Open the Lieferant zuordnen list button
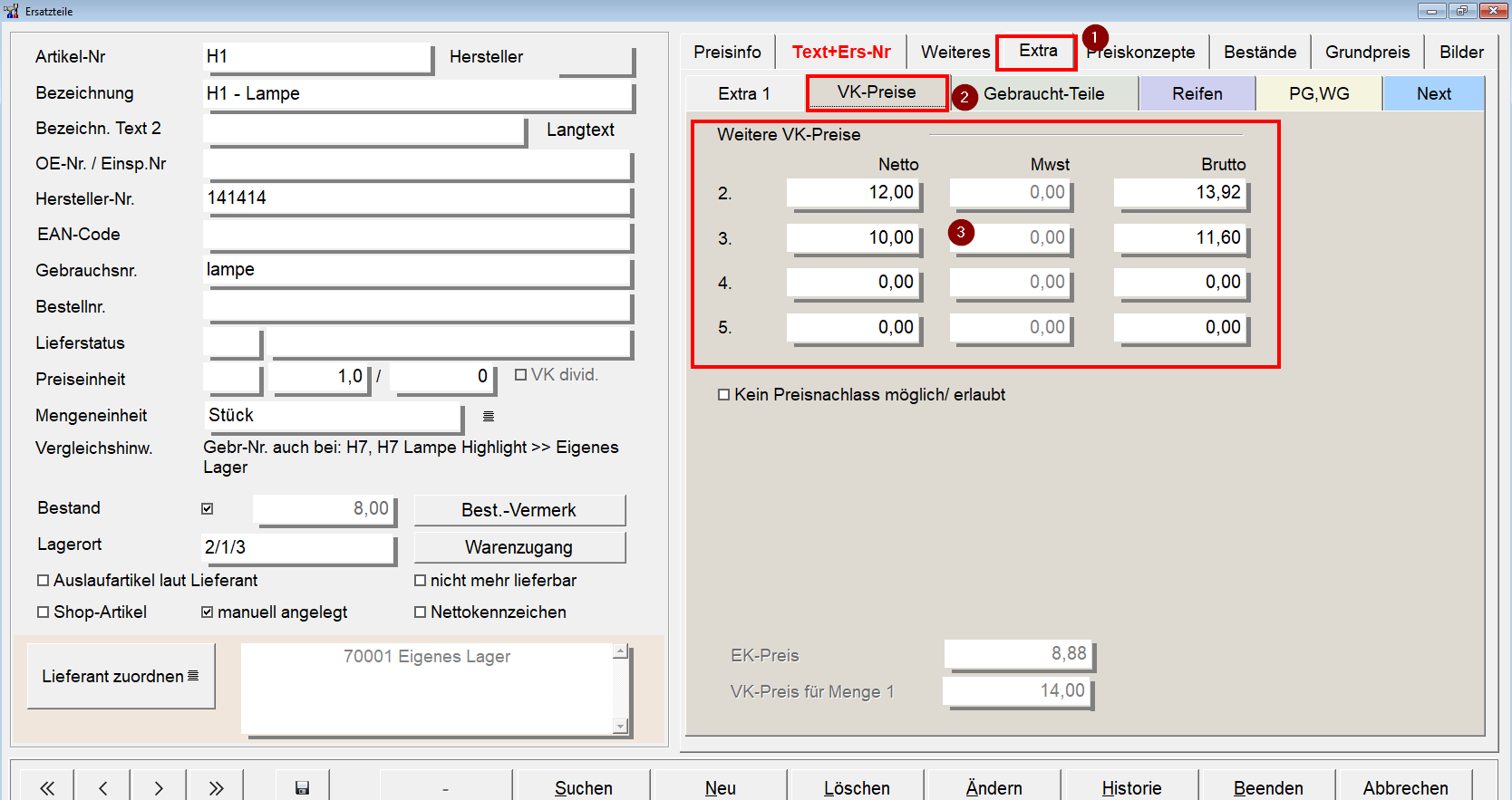The width and height of the screenshot is (1512, 800). click(121, 676)
